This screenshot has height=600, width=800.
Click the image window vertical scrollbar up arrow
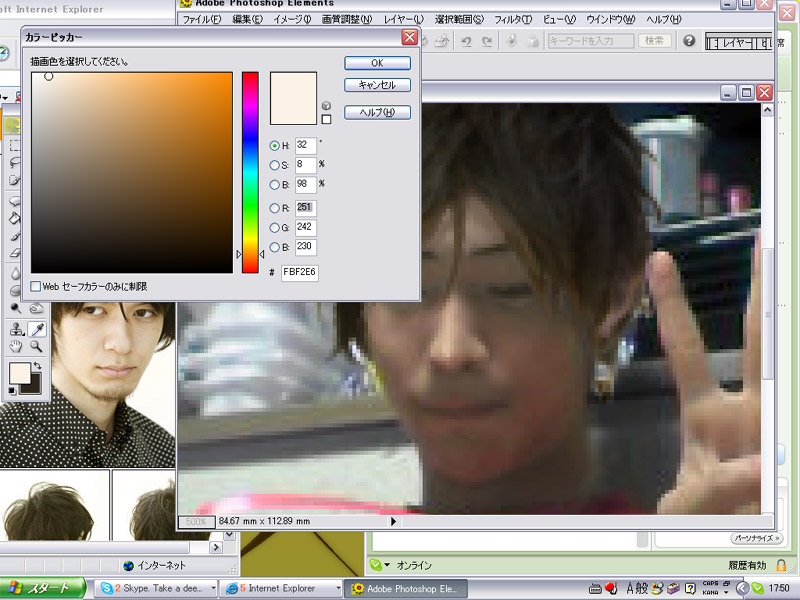click(767, 110)
